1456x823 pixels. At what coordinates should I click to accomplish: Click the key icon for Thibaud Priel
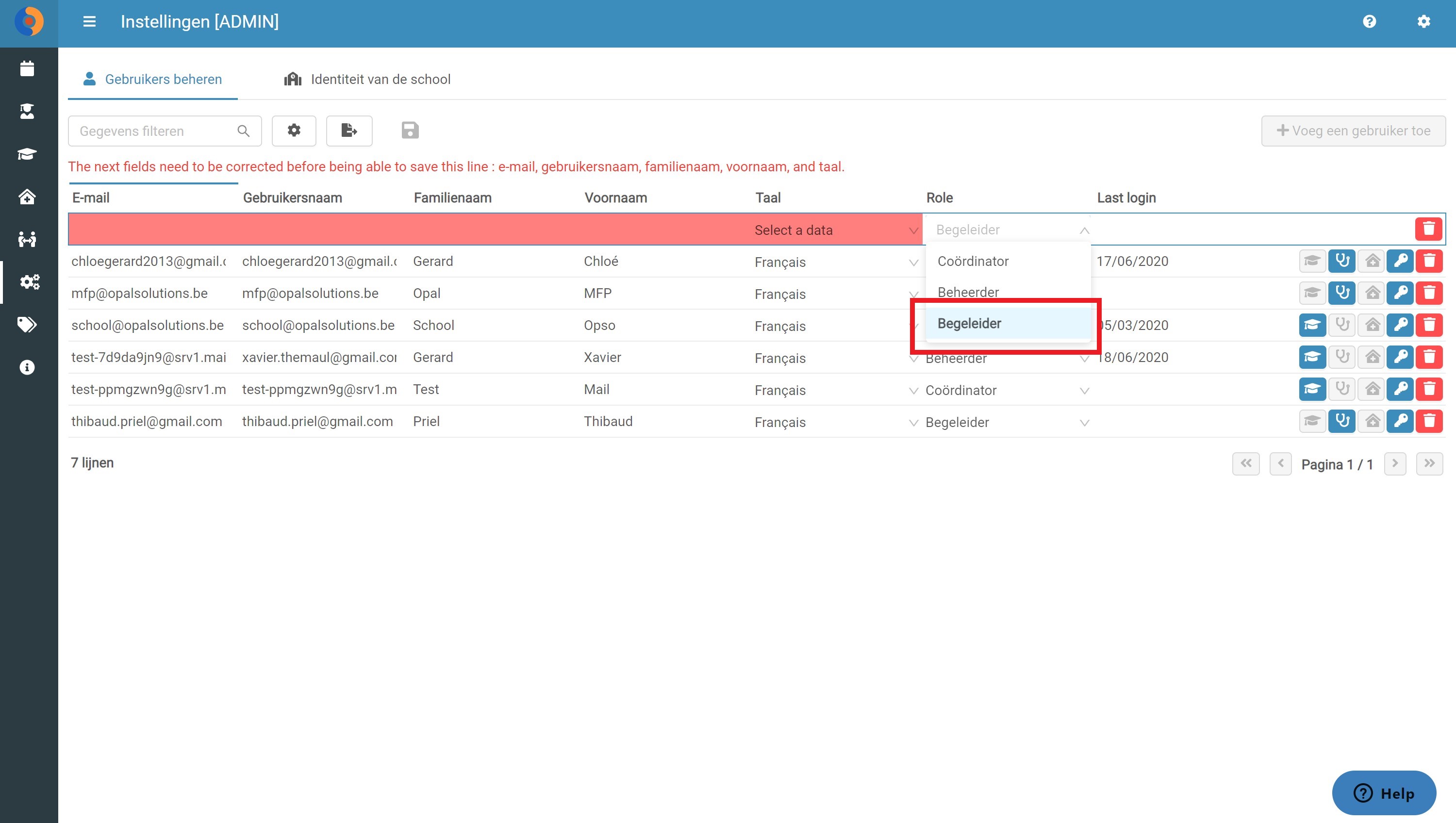(x=1400, y=421)
